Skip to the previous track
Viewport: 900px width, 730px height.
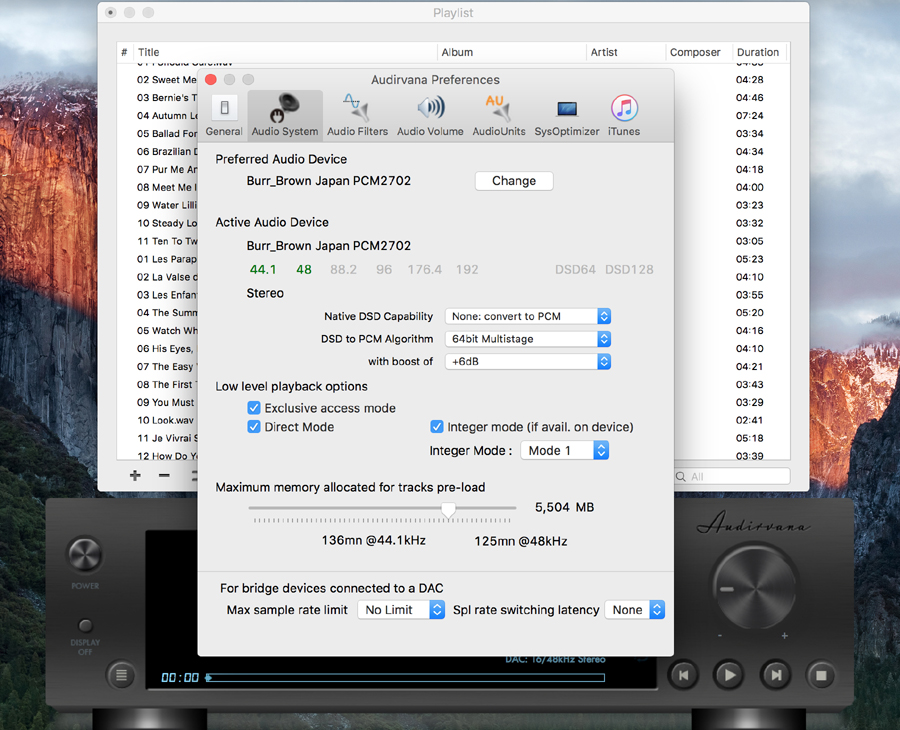pos(683,675)
